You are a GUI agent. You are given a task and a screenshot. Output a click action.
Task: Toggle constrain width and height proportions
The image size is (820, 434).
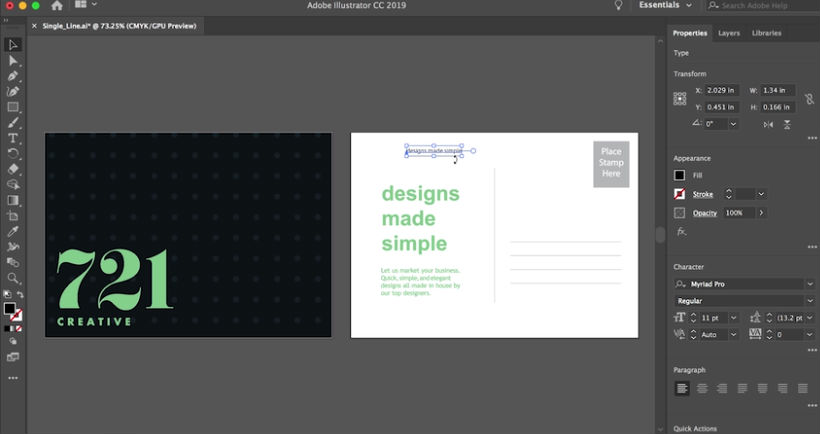pyautogui.click(x=810, y=99)
